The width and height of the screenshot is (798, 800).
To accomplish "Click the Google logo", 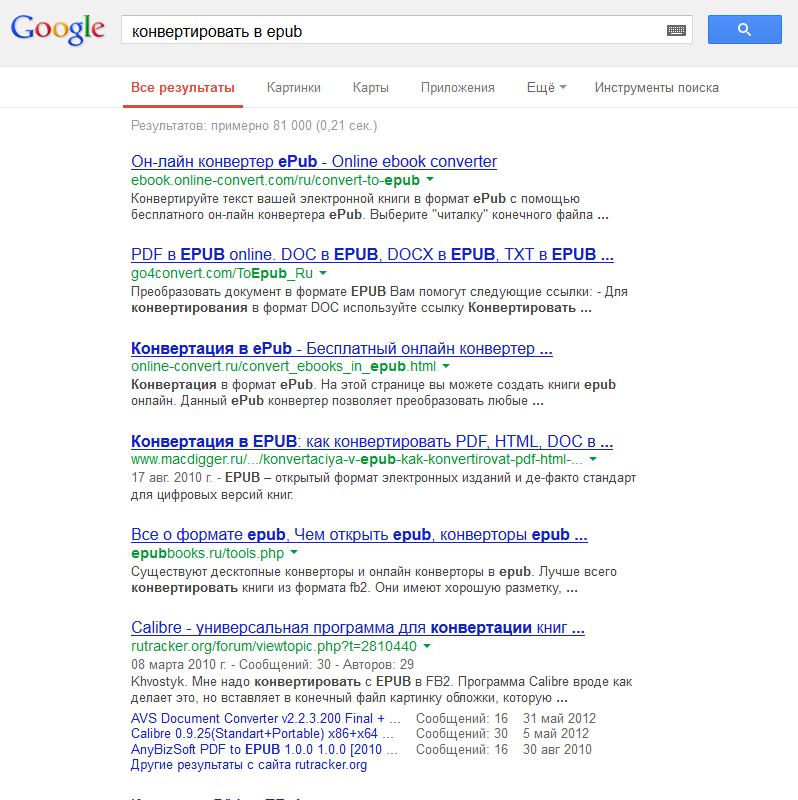I will (x=58, y=29).
